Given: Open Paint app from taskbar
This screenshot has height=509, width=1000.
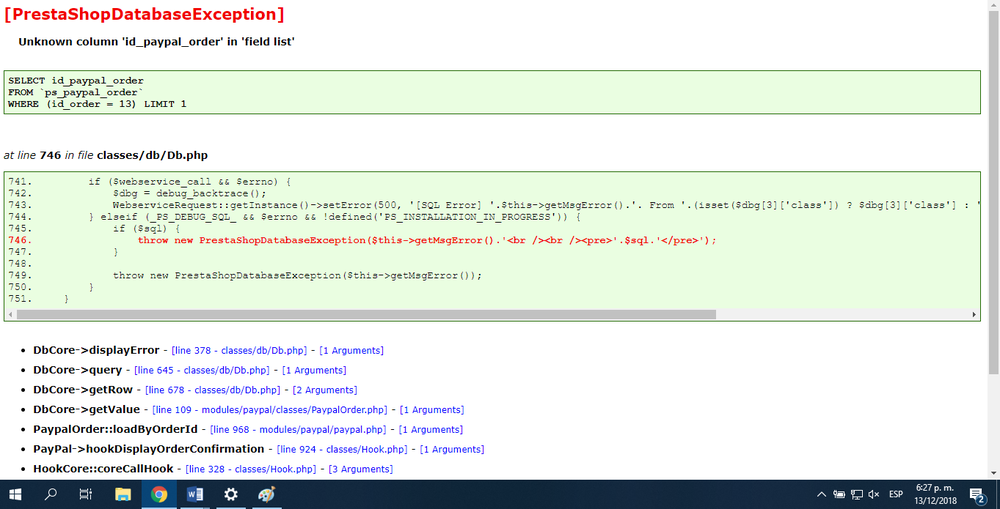Looking at the screenshot, I should click(267, 494).
